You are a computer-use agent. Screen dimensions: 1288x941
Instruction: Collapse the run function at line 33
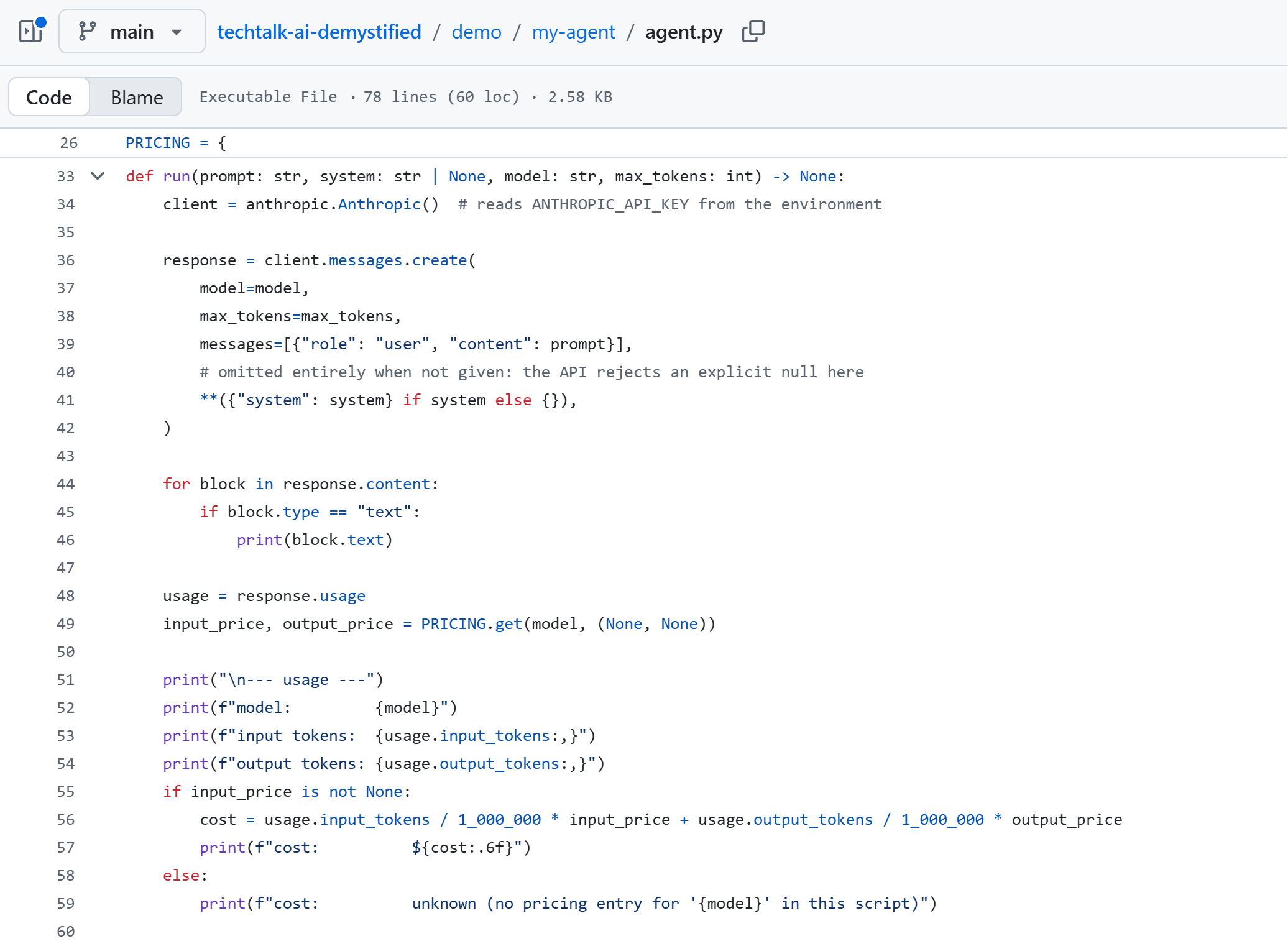point(98,176)
